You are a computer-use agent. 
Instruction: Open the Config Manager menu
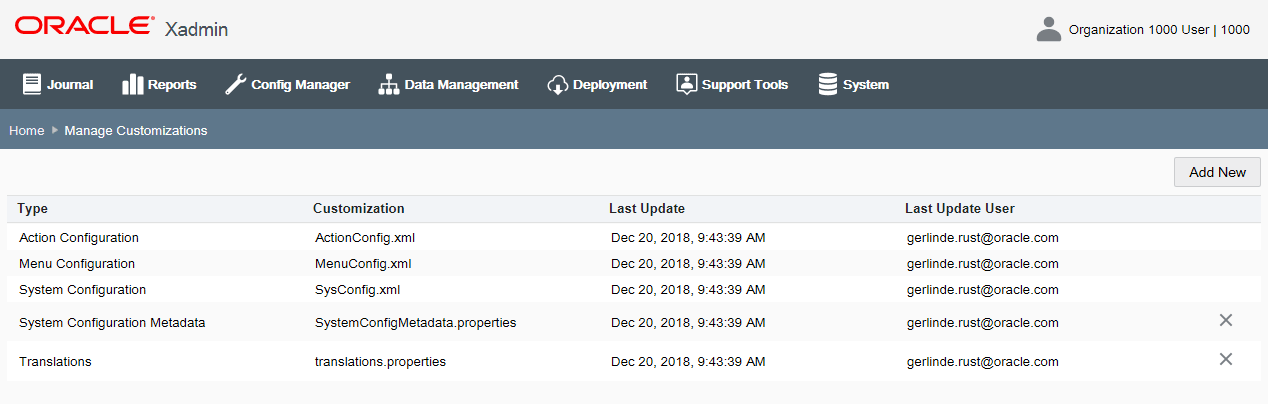click(300, 85)
